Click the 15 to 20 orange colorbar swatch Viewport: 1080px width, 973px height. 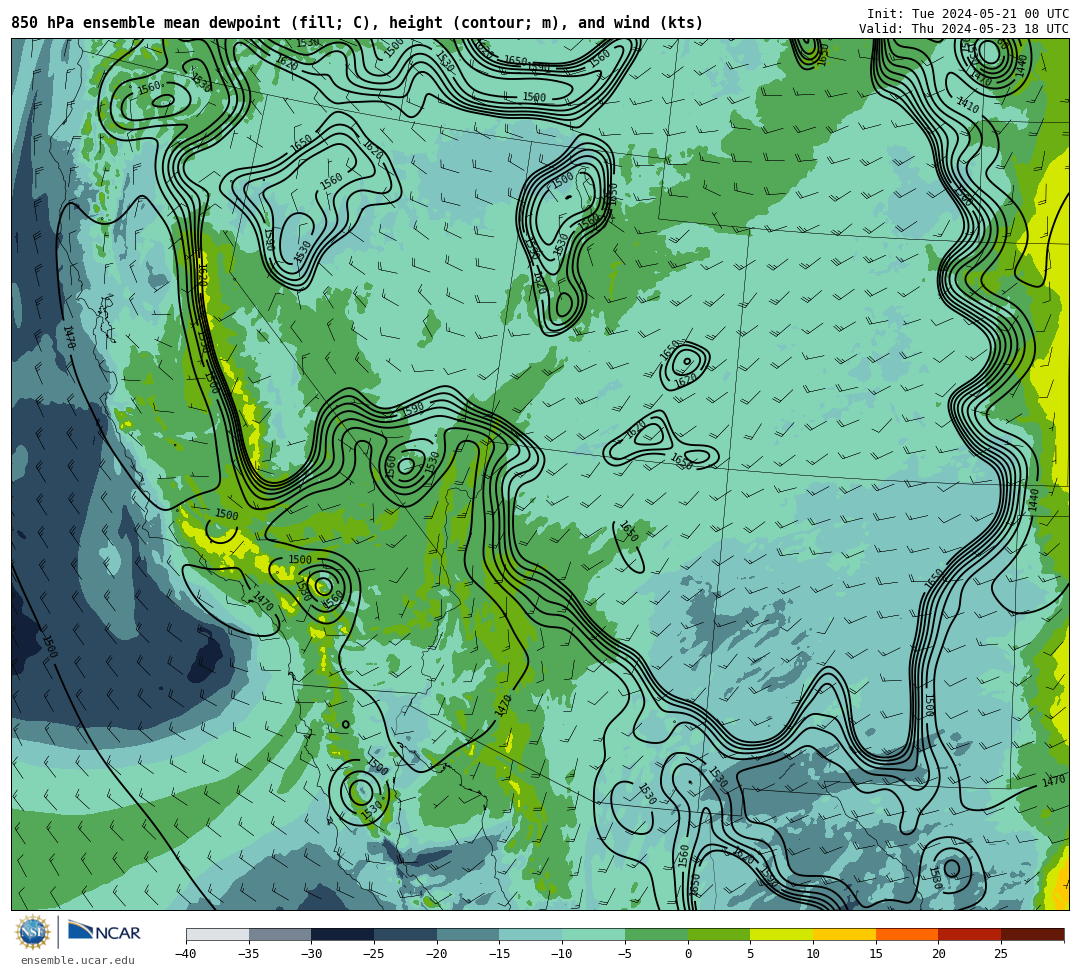[x=907, y=934]
